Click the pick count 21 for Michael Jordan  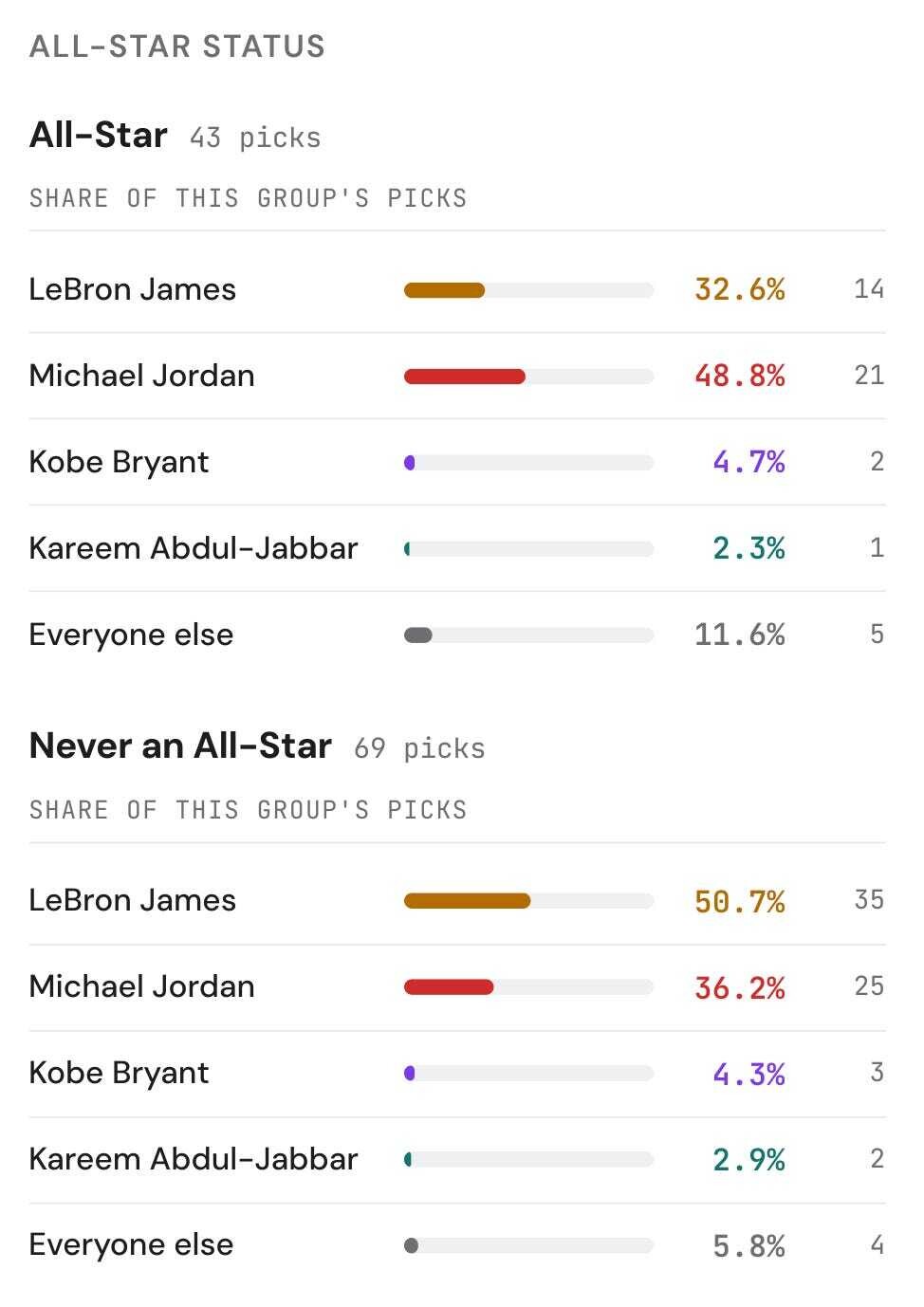pos(869,375)
